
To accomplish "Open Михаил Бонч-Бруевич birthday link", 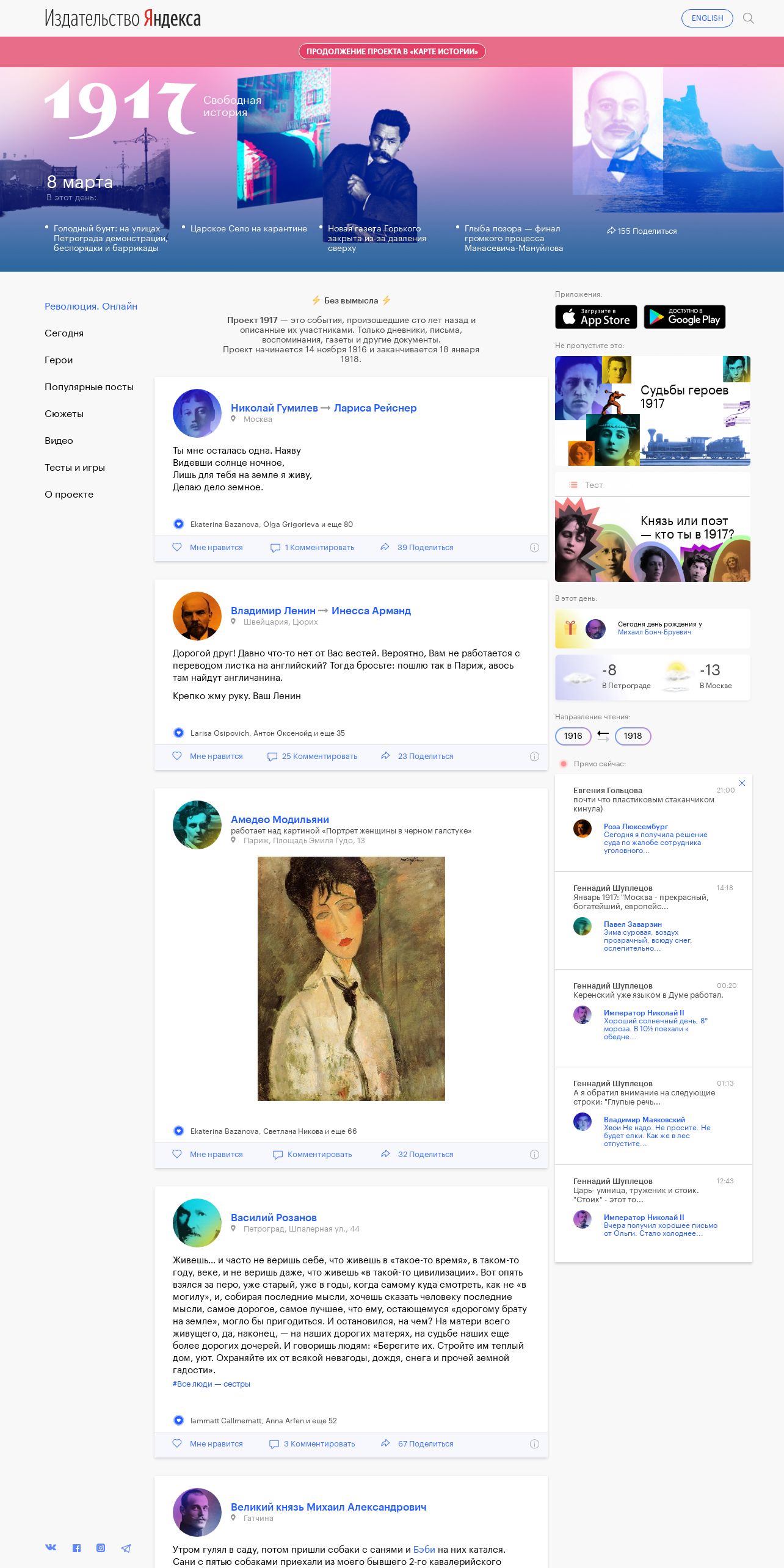I will [654, 632].
